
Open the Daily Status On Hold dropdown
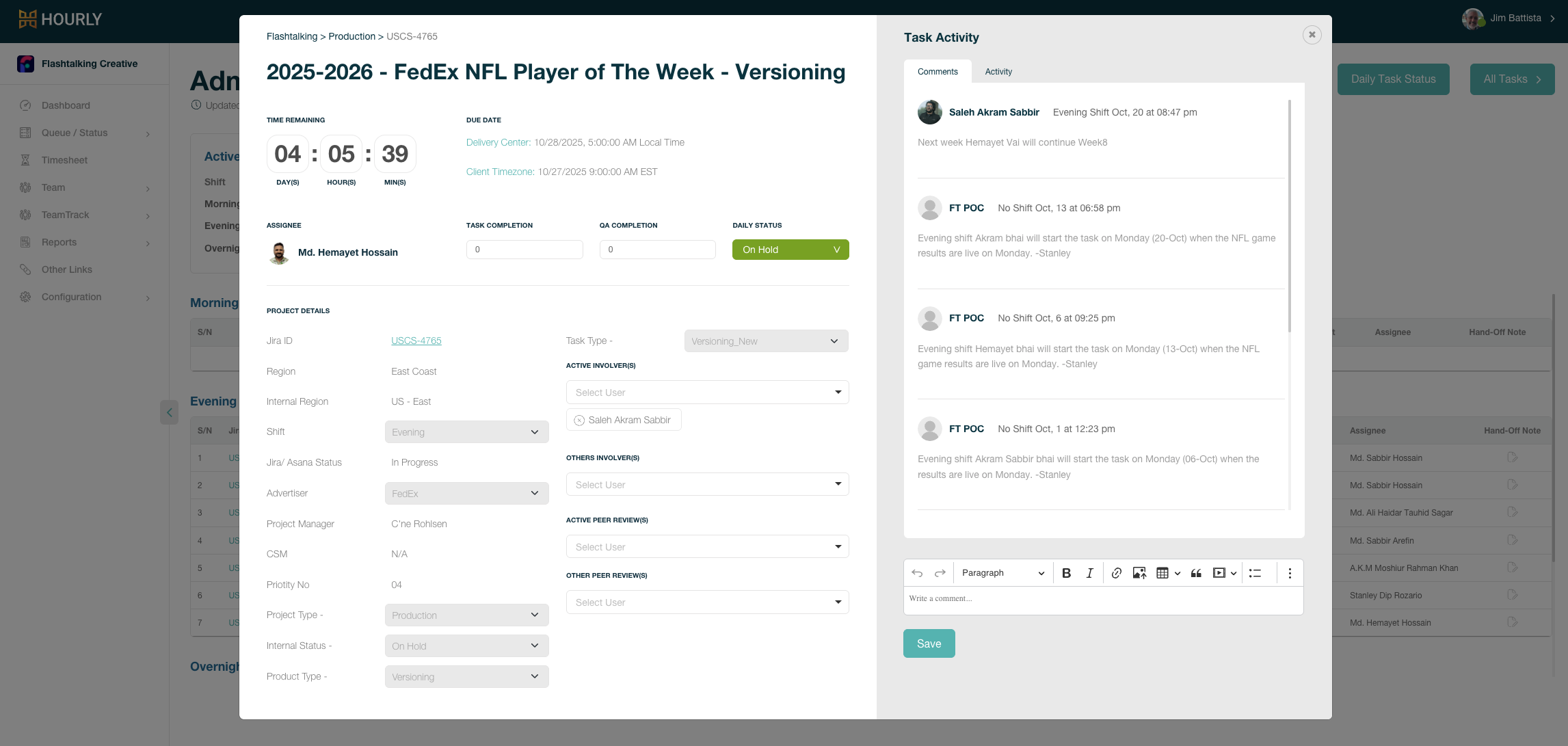click(790, 250)
